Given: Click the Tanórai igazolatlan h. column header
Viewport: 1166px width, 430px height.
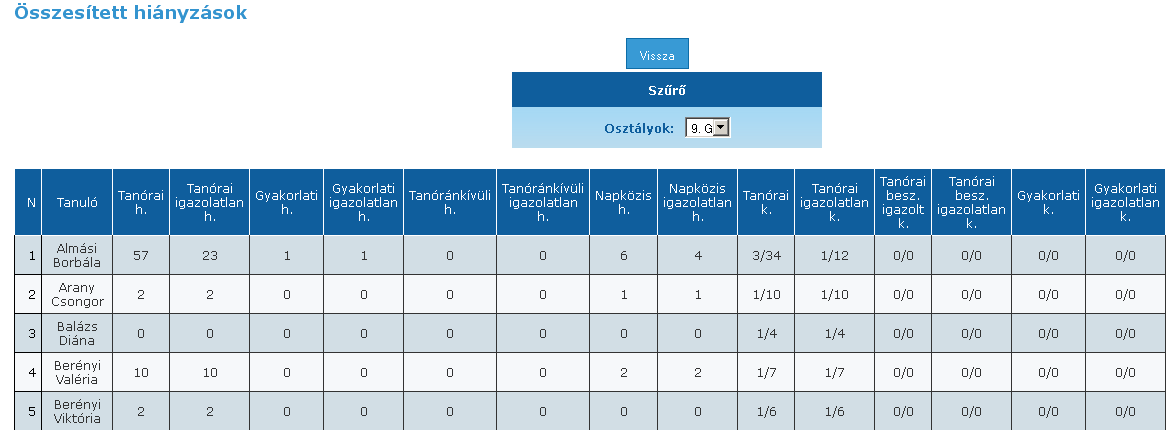Looking at the screenshot, I should (210, 202).
